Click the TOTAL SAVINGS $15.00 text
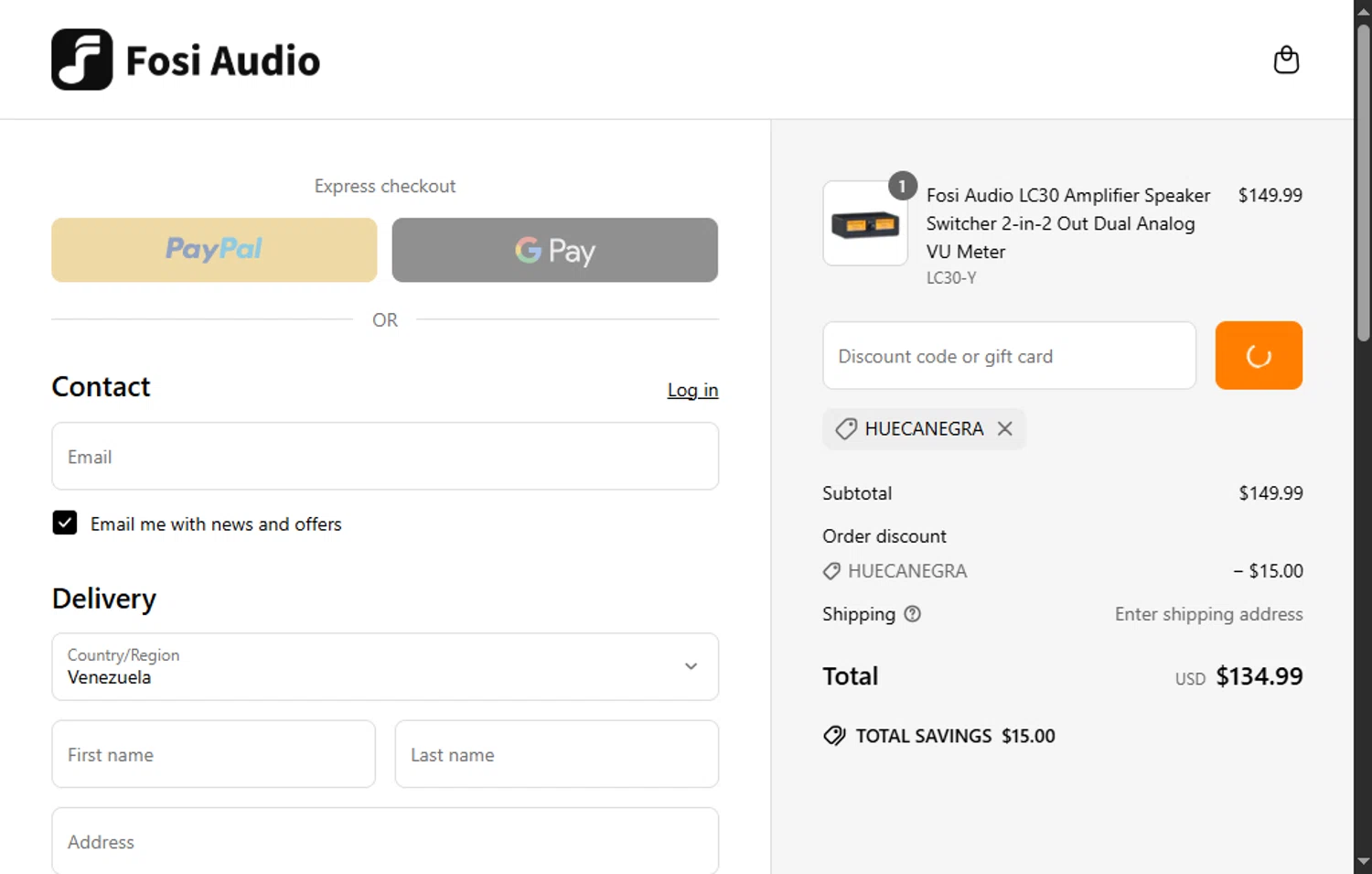This screenshot has width=1372, height=874. 955,736
